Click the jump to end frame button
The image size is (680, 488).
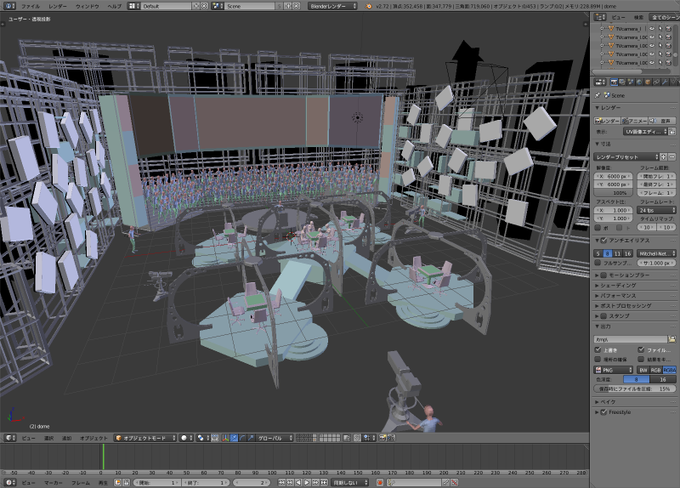pyautogui.click(x=324, y=482)
